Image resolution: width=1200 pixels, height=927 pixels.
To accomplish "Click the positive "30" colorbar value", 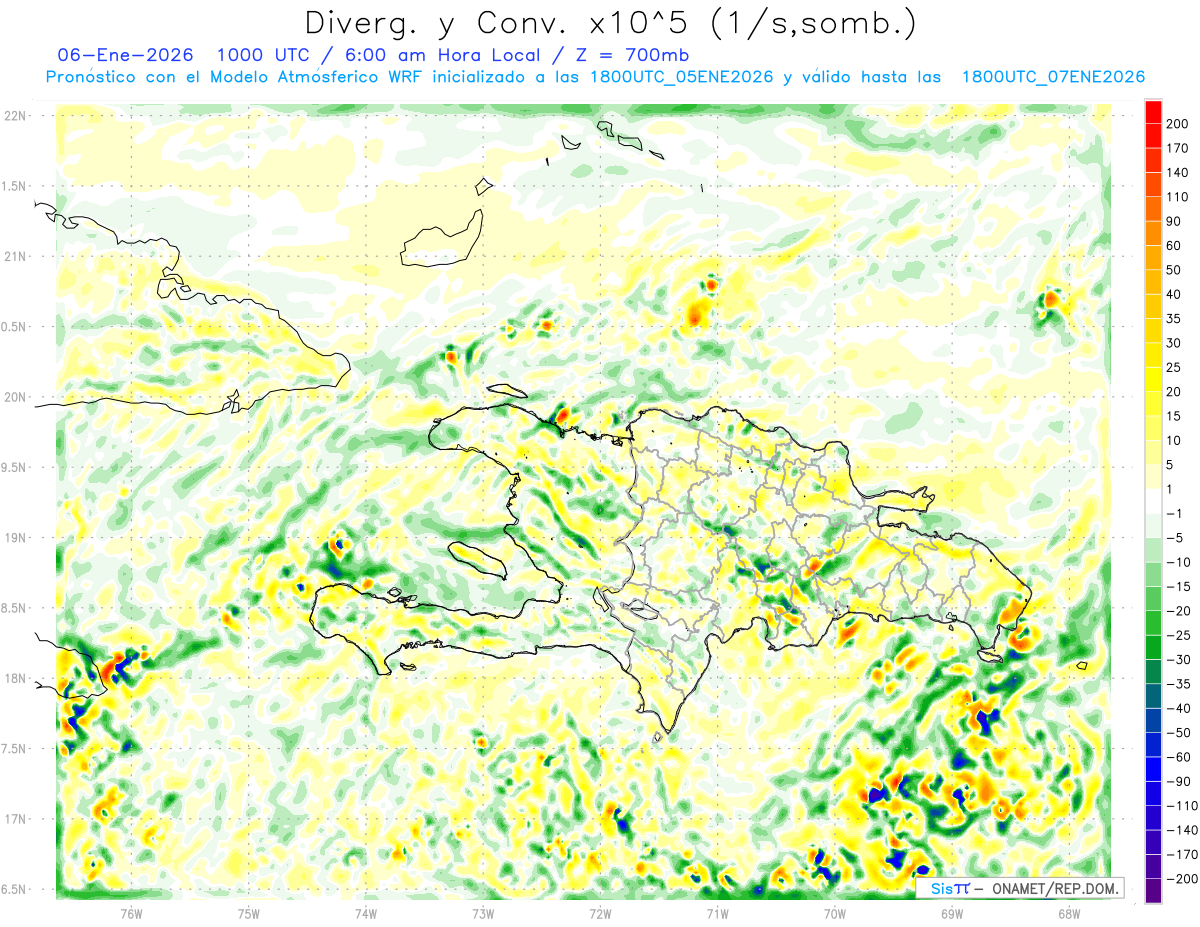I will pyautogui.click(x=1174, y=343).
